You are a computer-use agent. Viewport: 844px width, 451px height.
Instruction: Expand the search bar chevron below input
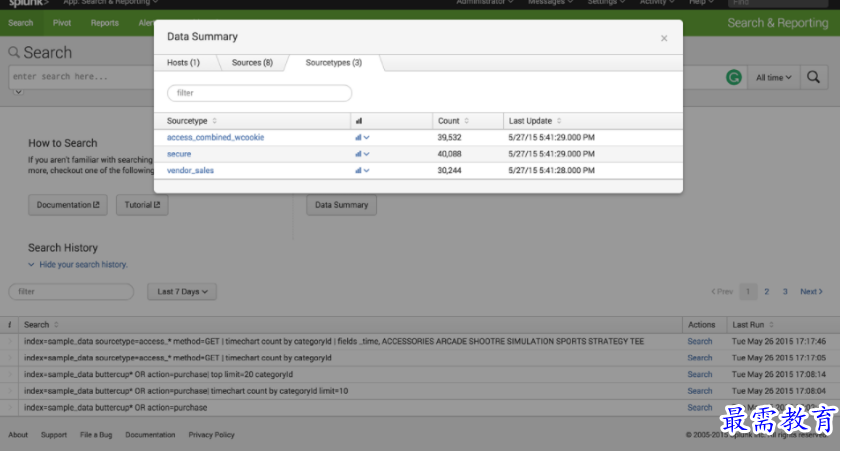click(18, 92)
